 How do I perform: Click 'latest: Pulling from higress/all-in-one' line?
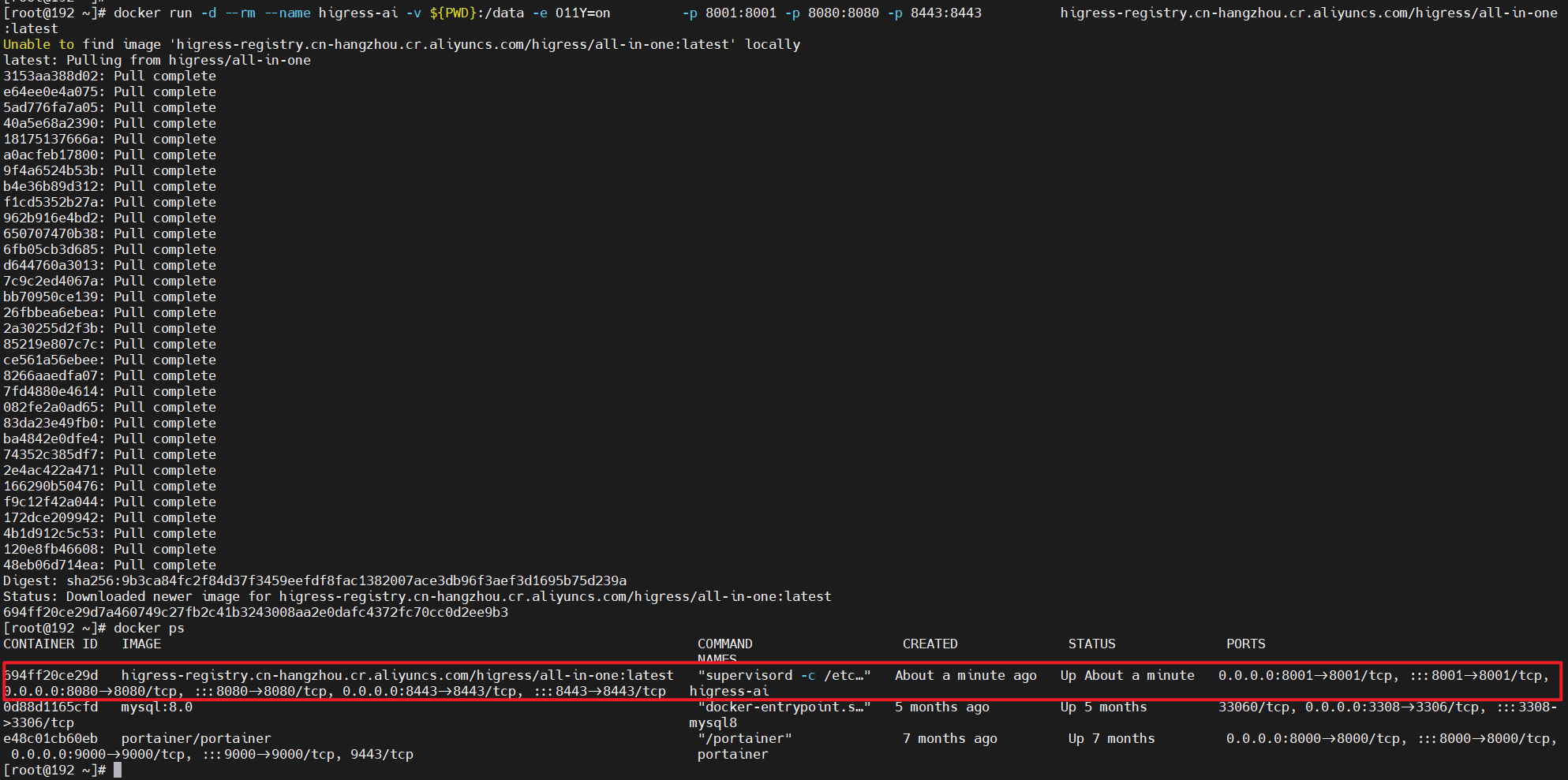pos(157,60)
